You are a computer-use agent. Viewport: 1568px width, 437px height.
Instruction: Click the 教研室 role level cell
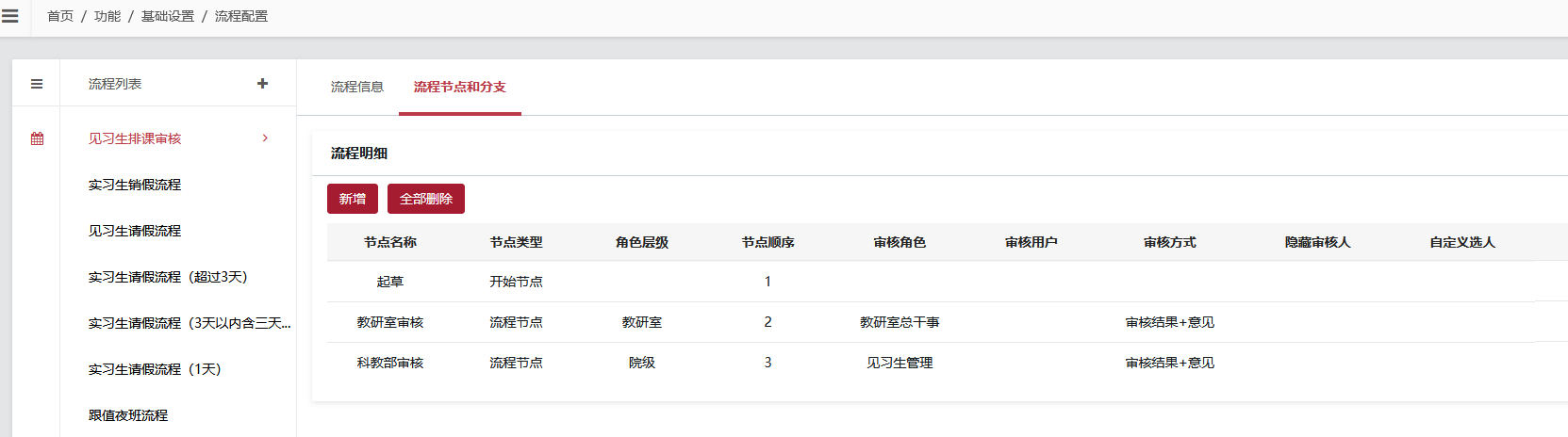(x=642, y=322)
